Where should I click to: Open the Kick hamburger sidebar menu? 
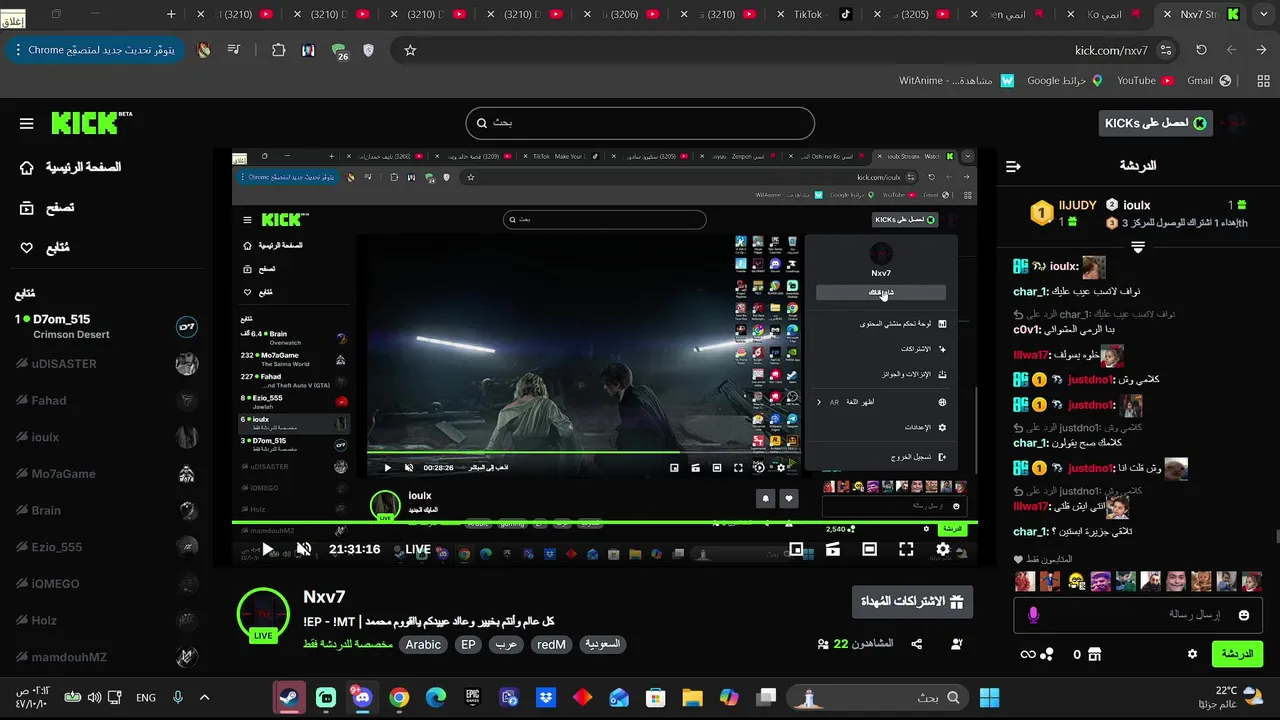click(x=27, y=124)
